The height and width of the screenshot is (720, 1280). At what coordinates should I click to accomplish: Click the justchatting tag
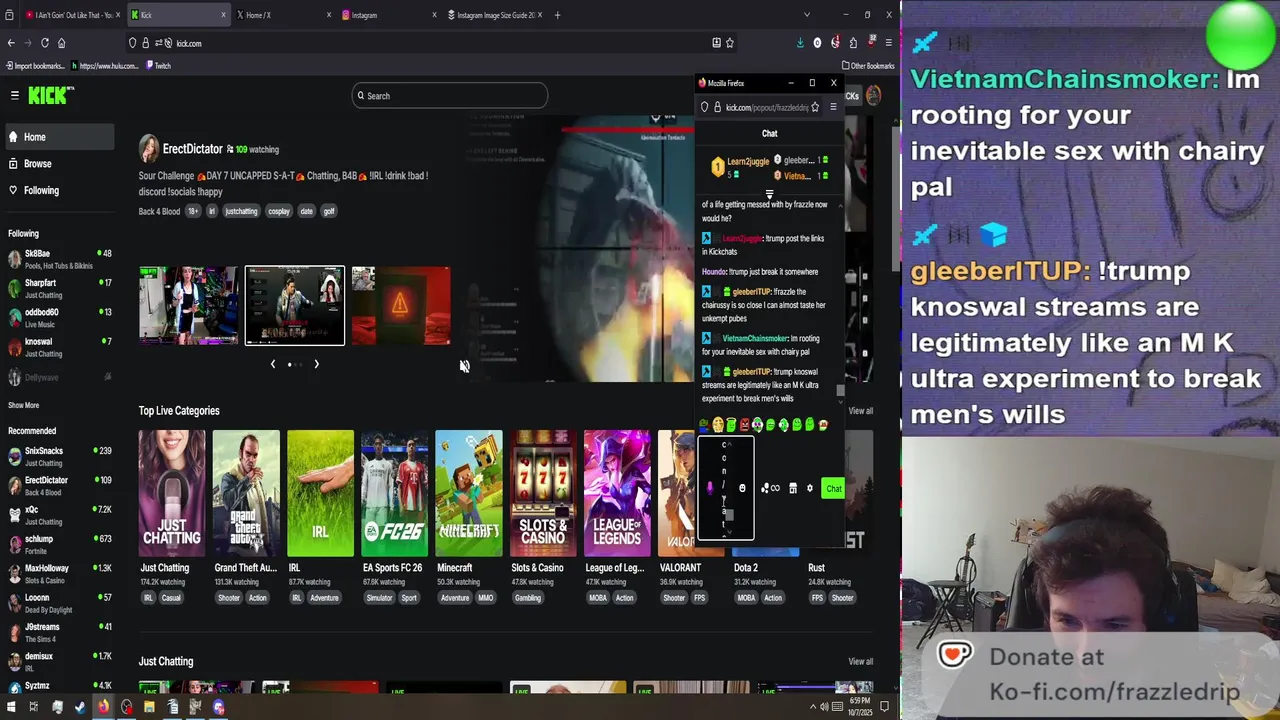coord(241,211)
